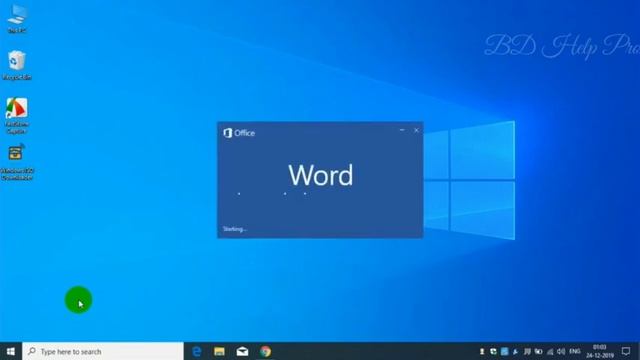
Task: Click the Type here to search box
Action: pos(103,351)
